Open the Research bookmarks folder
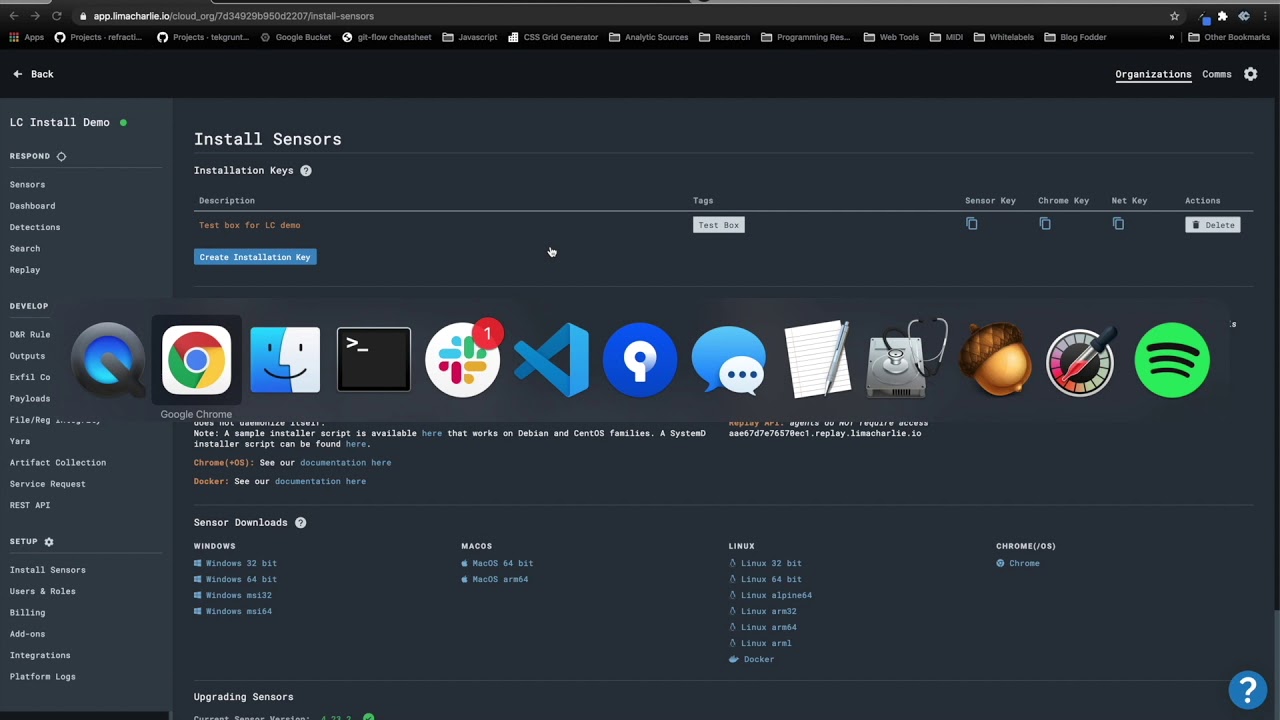The height and width of the screenshot is (720, 1280). click(725, 37)
